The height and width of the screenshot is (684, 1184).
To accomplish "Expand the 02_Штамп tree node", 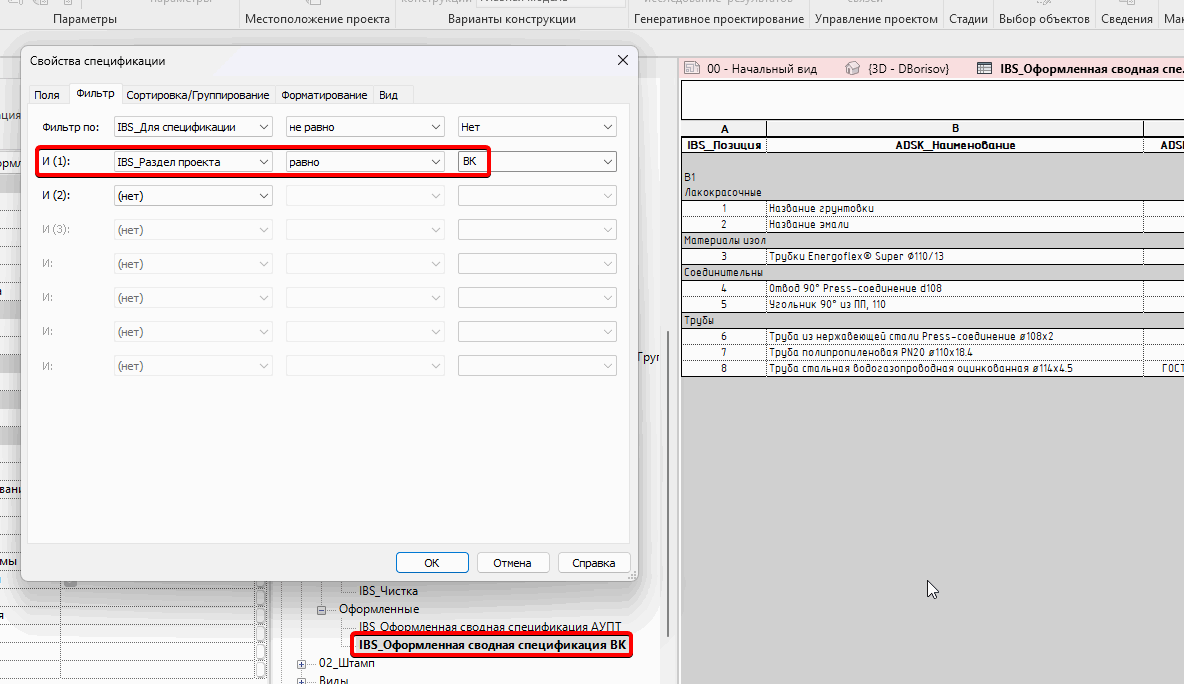I will 301,664.
